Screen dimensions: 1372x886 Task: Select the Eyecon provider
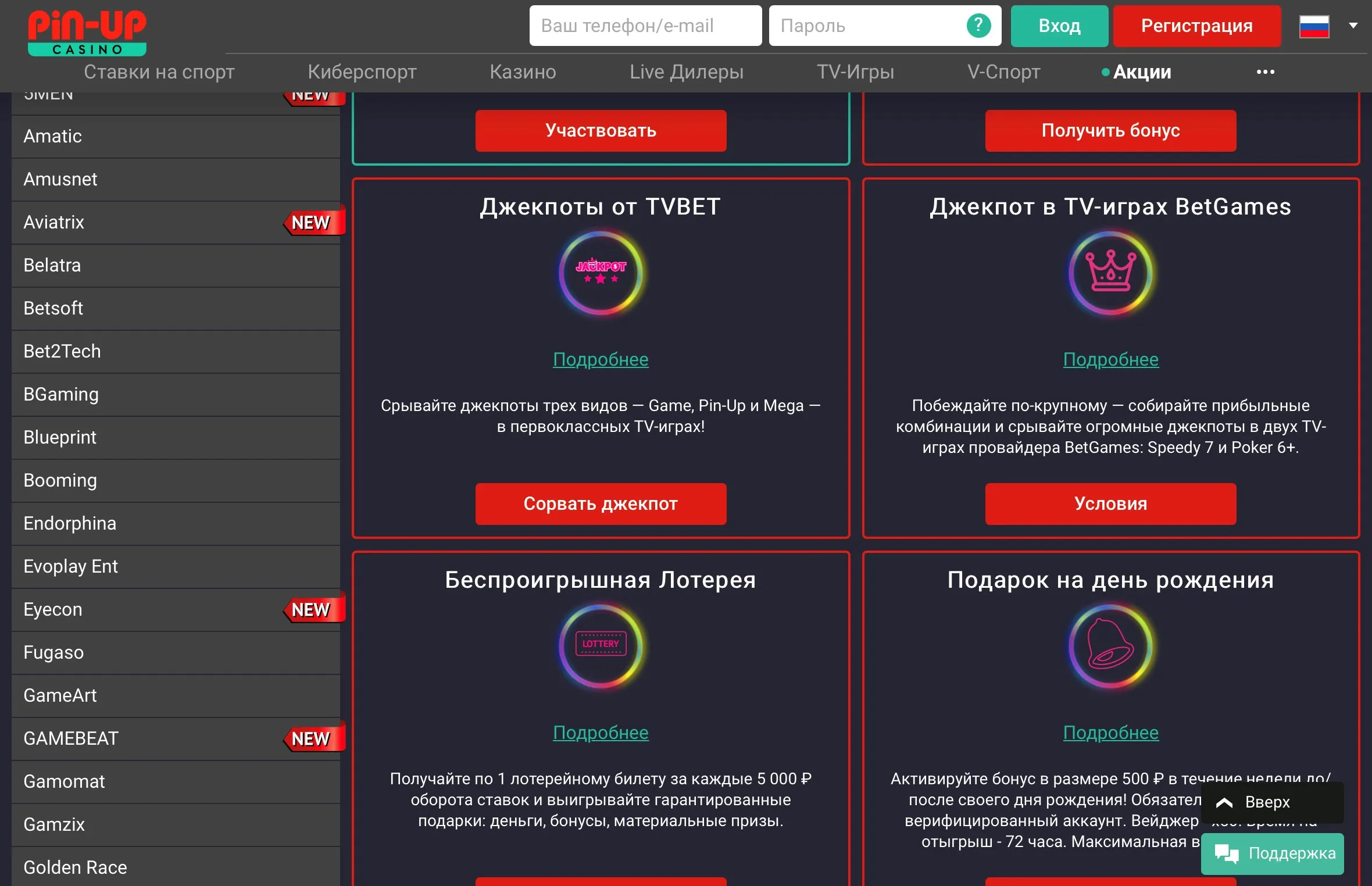tap(176, 609)
